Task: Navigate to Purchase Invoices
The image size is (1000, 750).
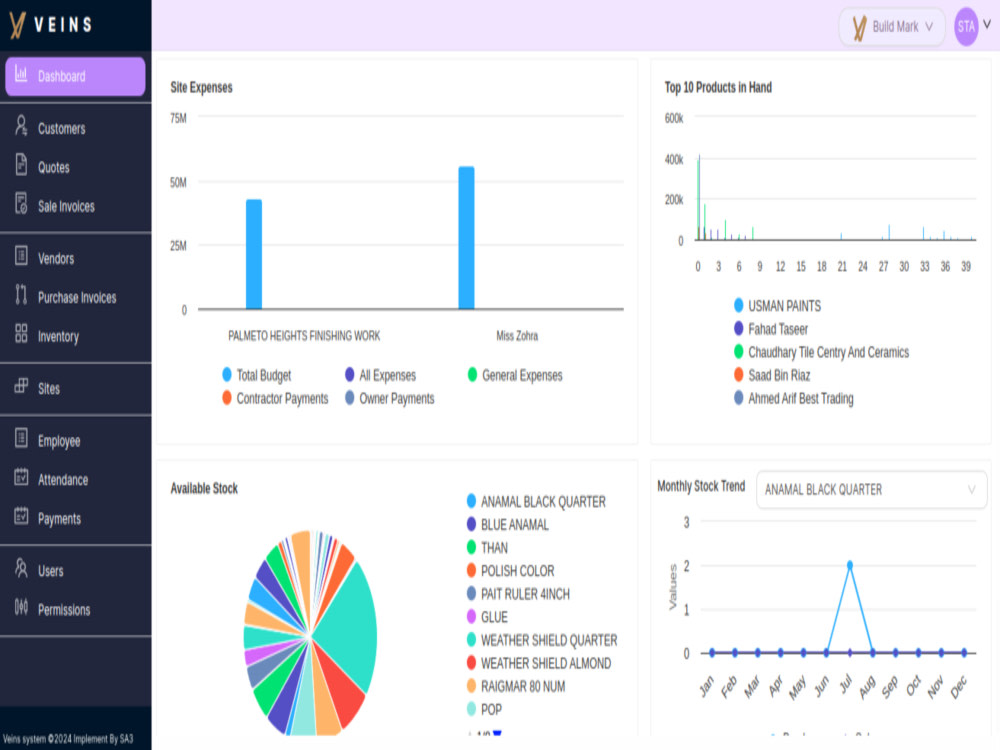Action: [75, 297]
